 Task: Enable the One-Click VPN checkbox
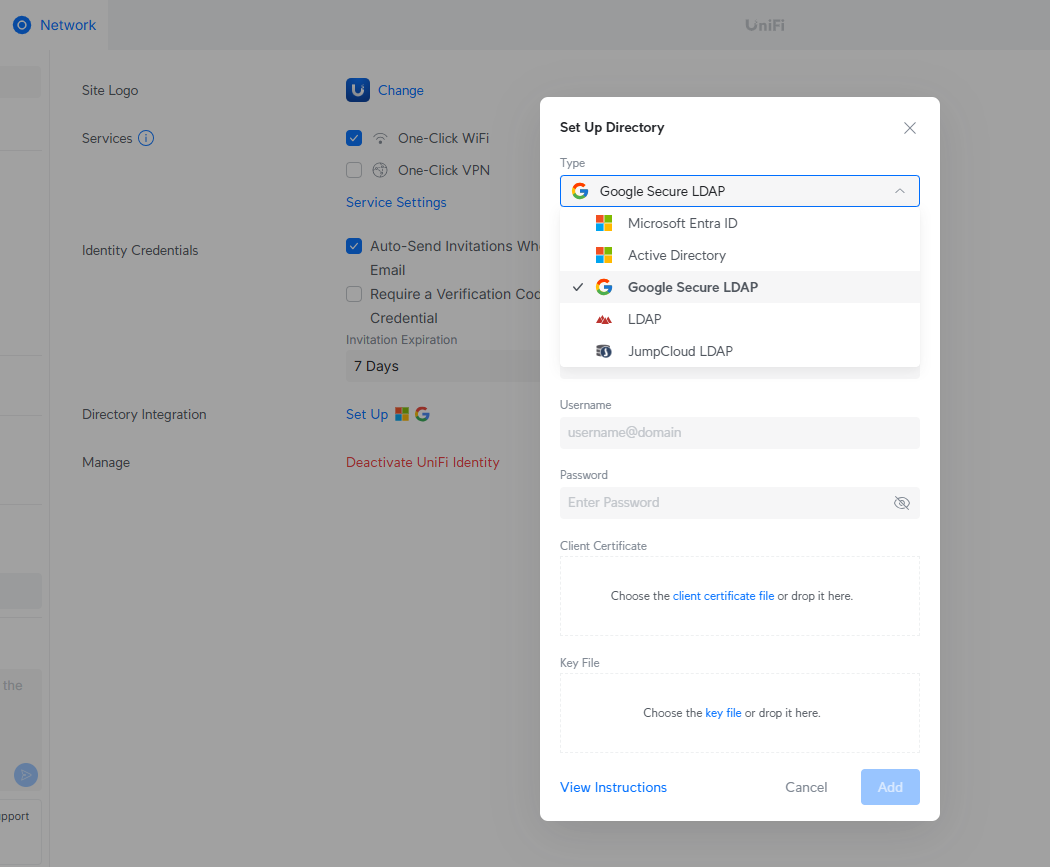[x=354, y=170]
